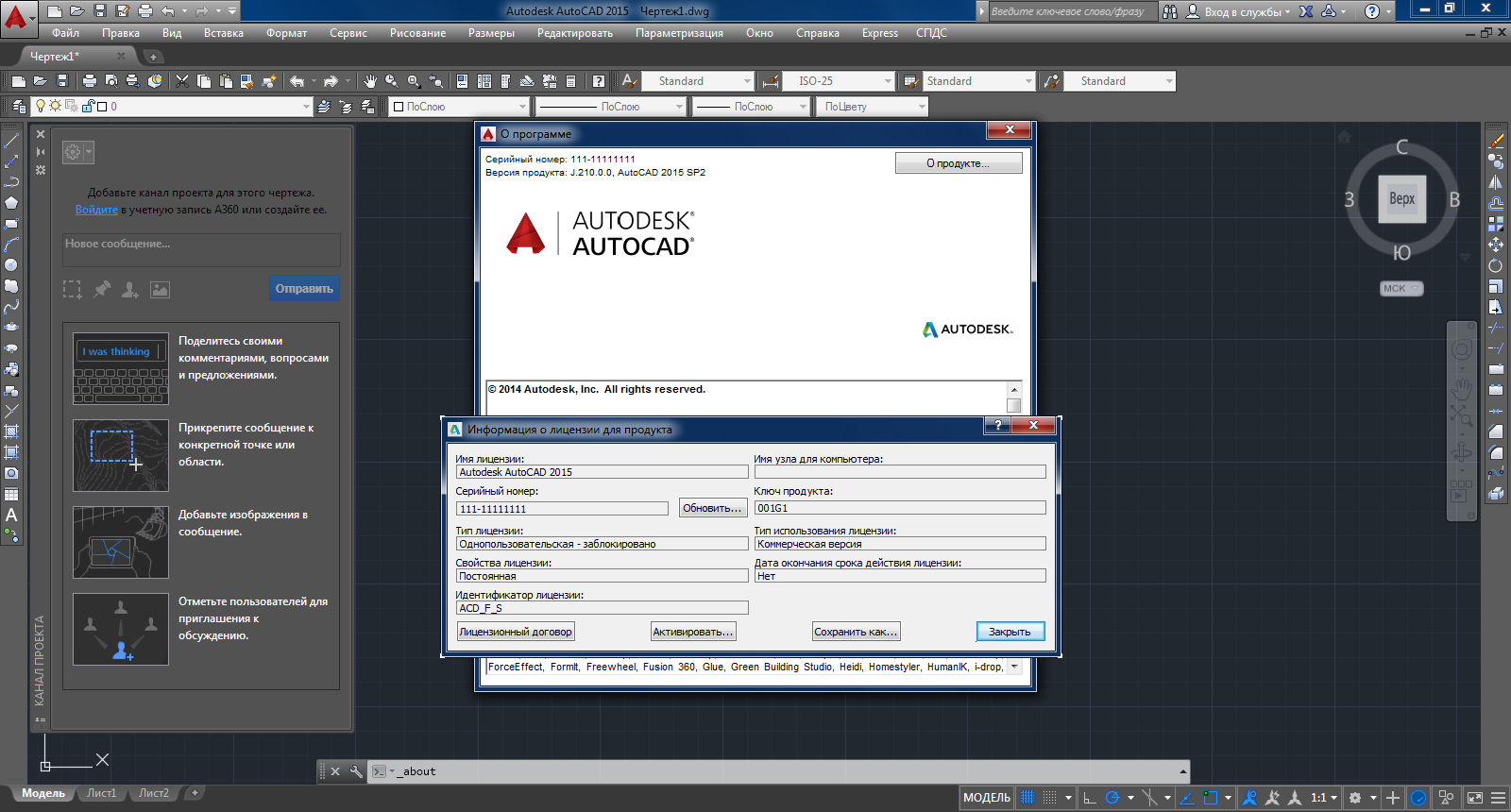The height and width of the screenshot is (812, 1511).
Task: Click the Text Style icon before Standard
Action: click(x=629, y=81)
